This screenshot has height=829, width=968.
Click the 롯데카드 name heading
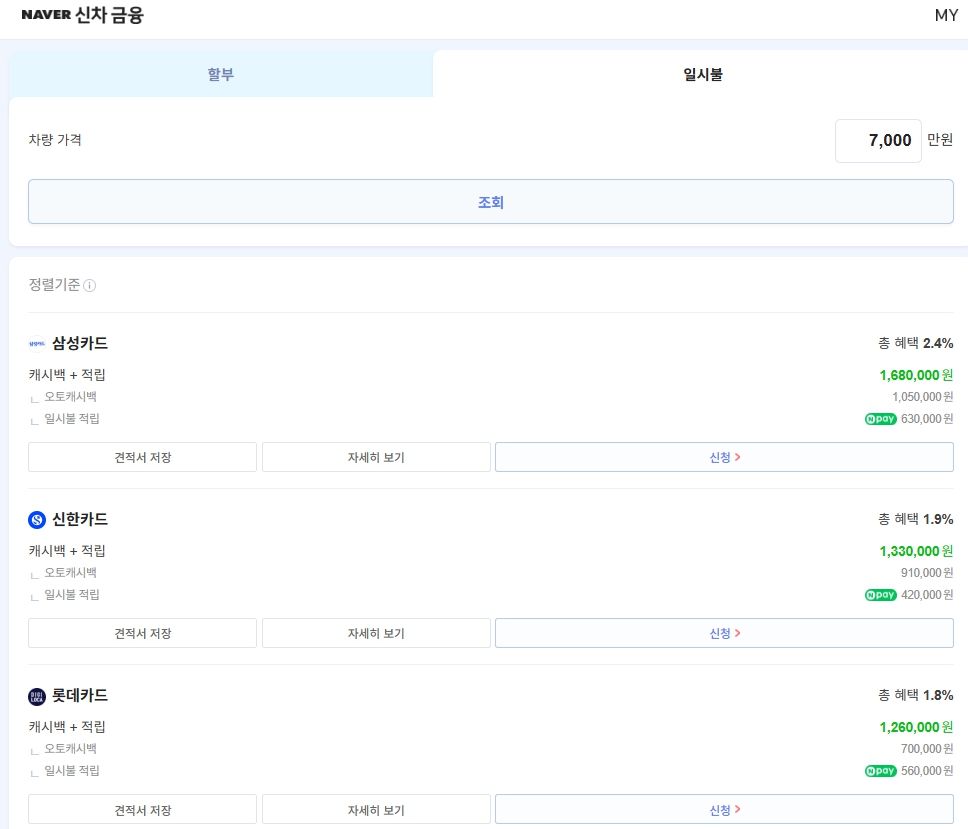coord(80,695)
